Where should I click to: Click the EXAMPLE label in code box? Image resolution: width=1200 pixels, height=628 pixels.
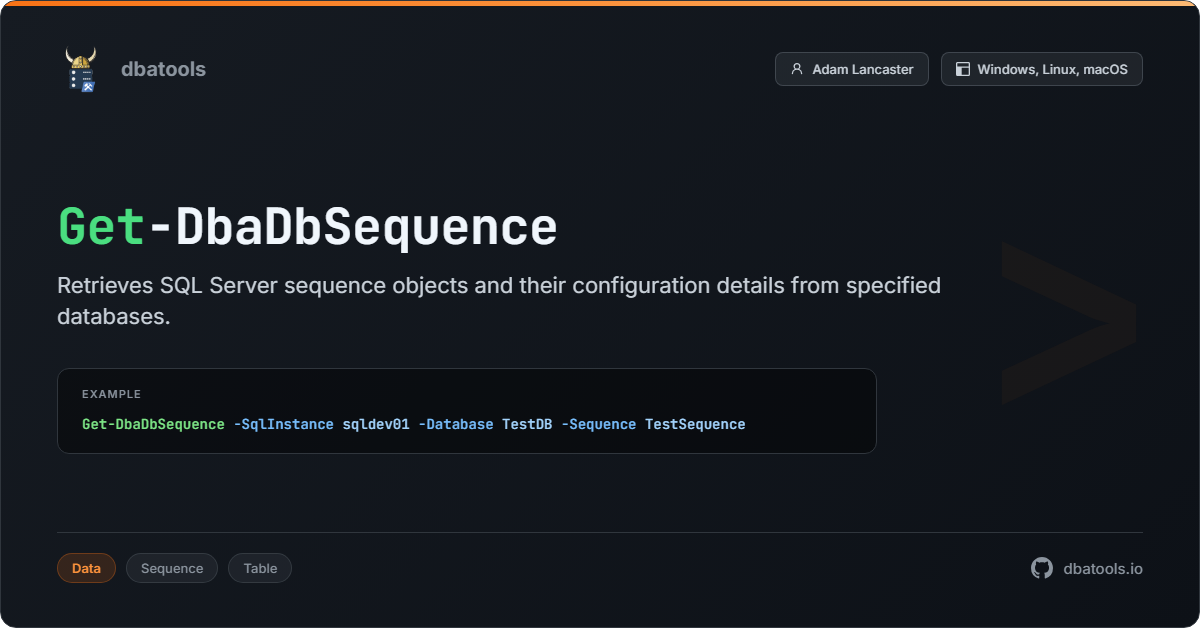coord(111,394)
